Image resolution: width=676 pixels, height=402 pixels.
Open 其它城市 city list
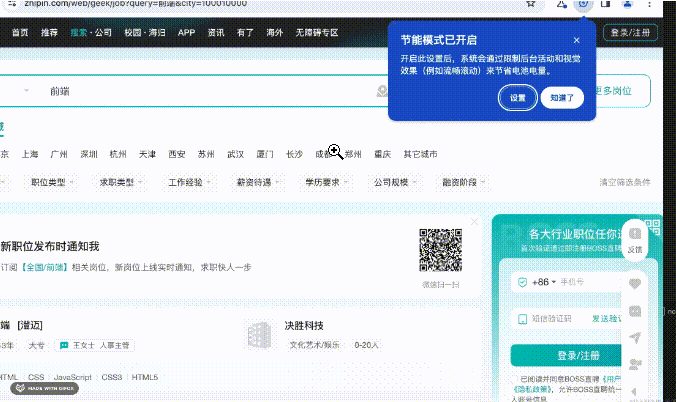point(420,154)
